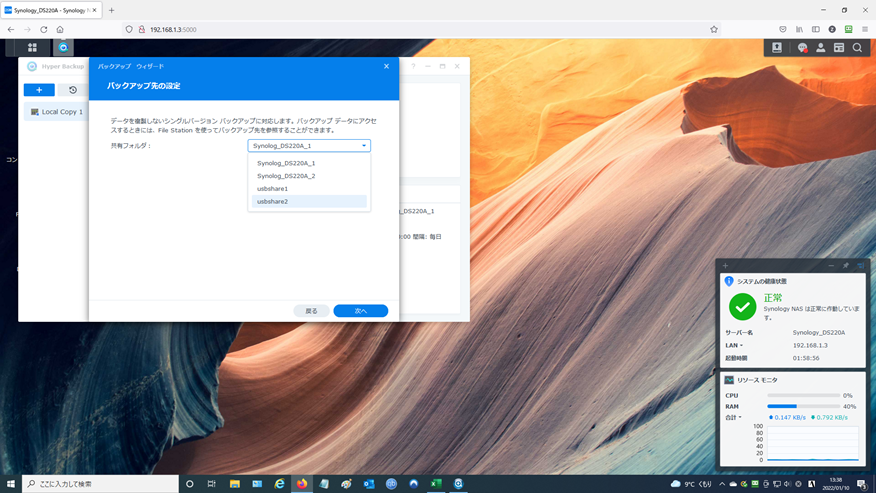Open Outlook from the Windows taskbar
876x493 pixels.
369,484
